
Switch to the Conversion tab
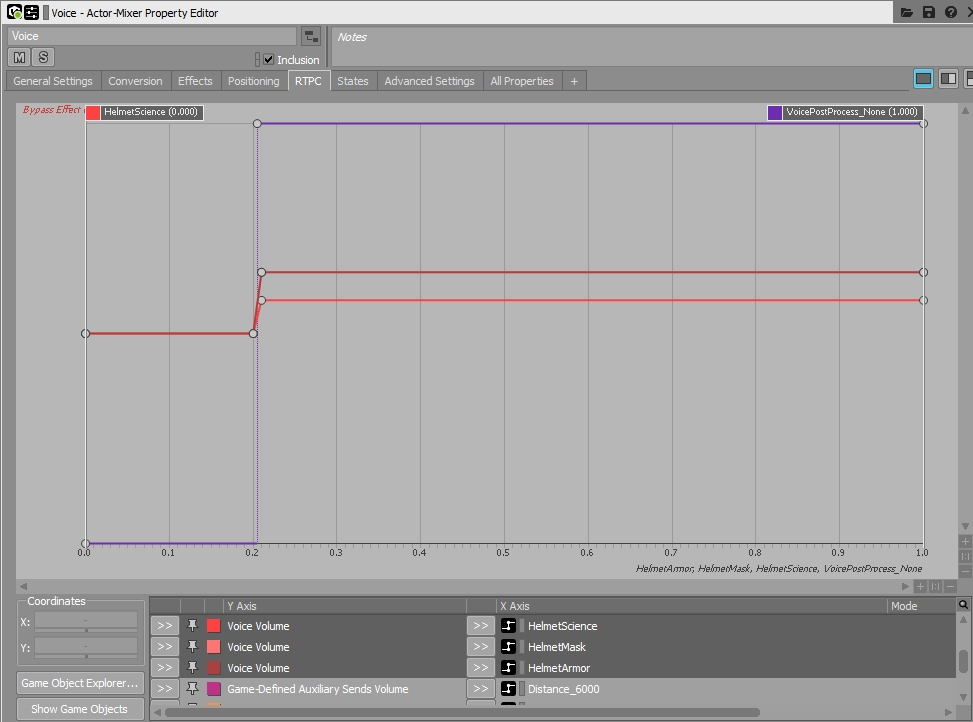(135, 81)
